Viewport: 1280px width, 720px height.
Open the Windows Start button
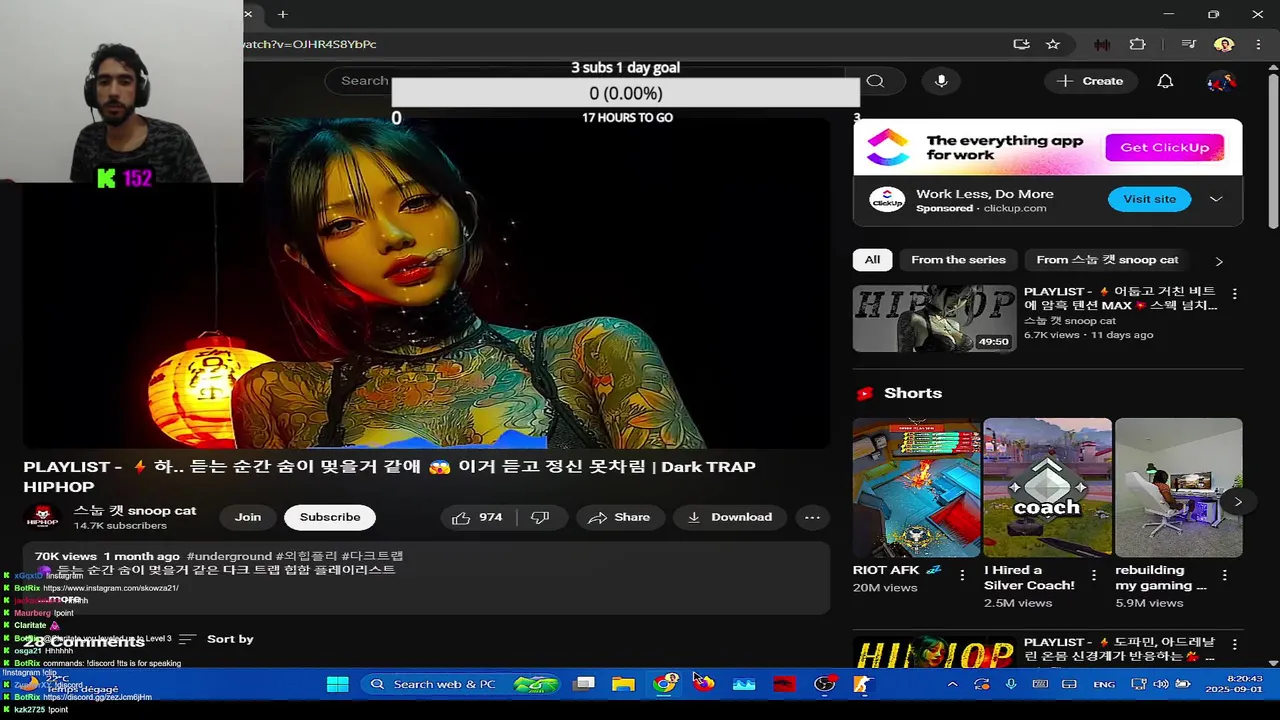[338, 684]
